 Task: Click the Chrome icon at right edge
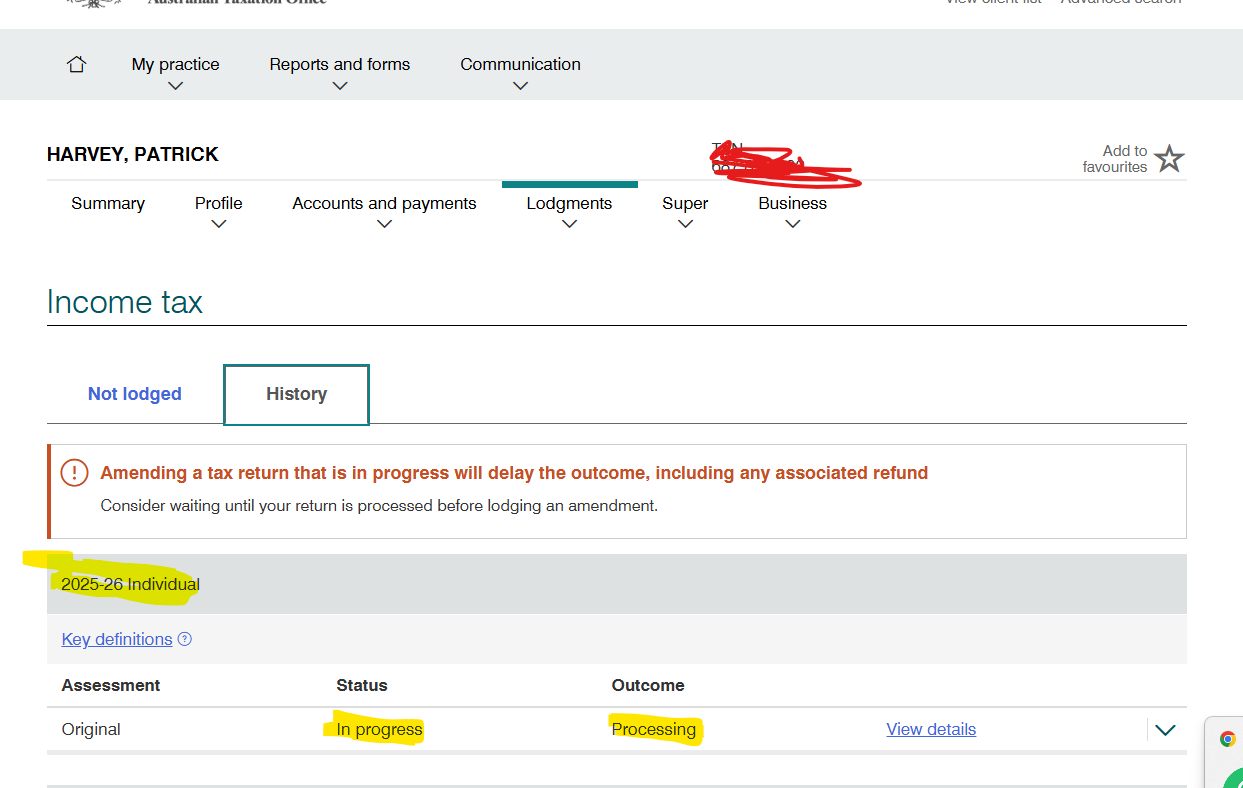(x=1228, y=739)
